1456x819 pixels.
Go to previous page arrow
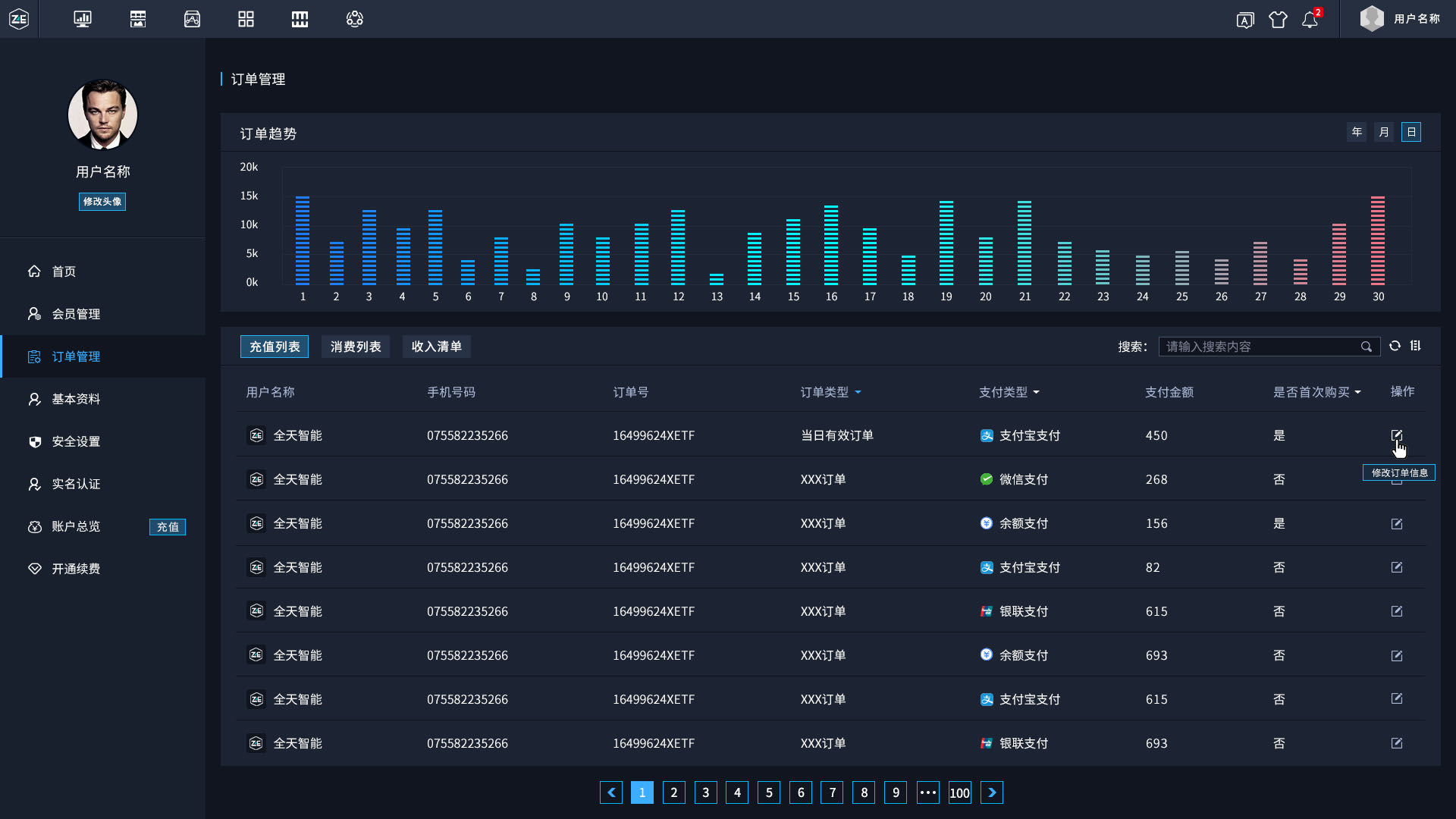(x=611, y=792)
